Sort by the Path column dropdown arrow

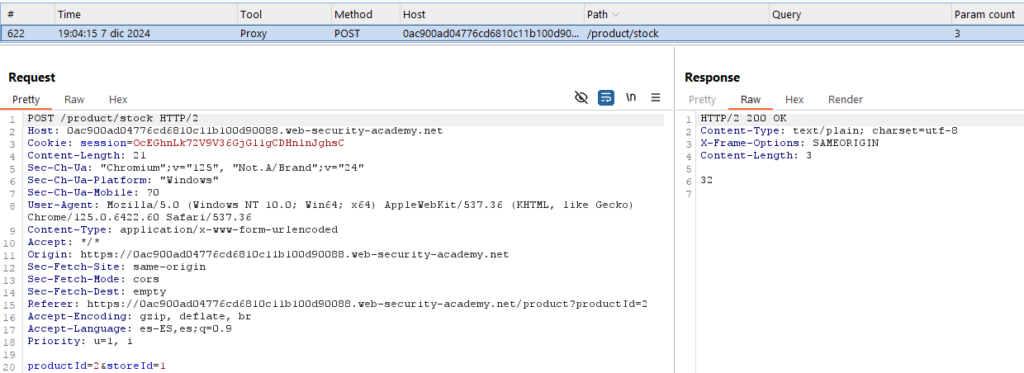[x=616, y=14]
